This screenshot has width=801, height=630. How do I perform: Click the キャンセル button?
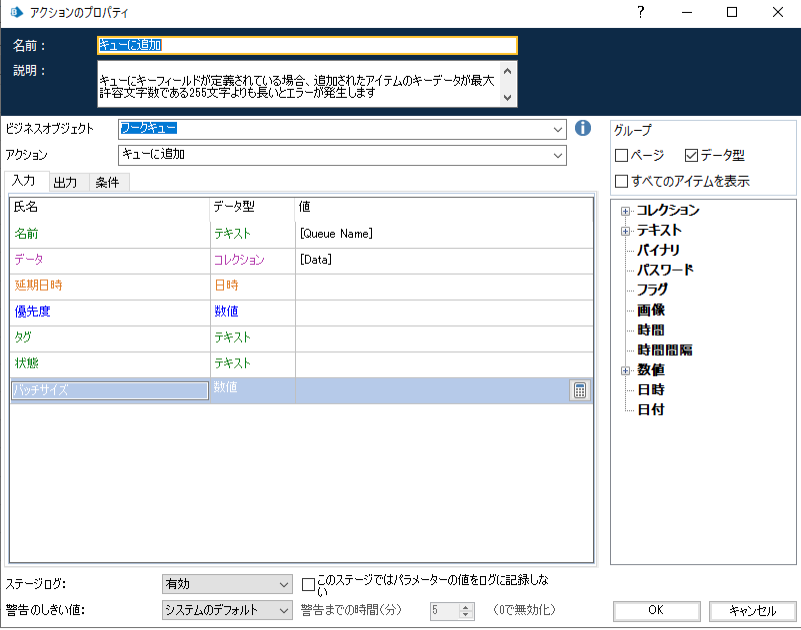coord(752,610)
